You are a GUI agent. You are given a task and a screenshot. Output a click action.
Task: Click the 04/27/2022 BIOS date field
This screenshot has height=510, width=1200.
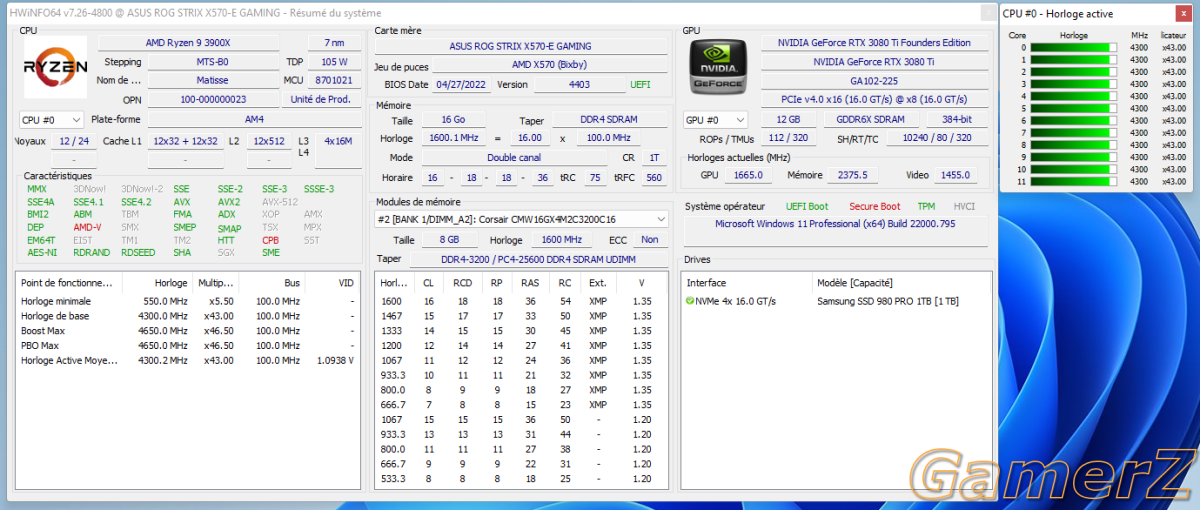pos(461,85)
